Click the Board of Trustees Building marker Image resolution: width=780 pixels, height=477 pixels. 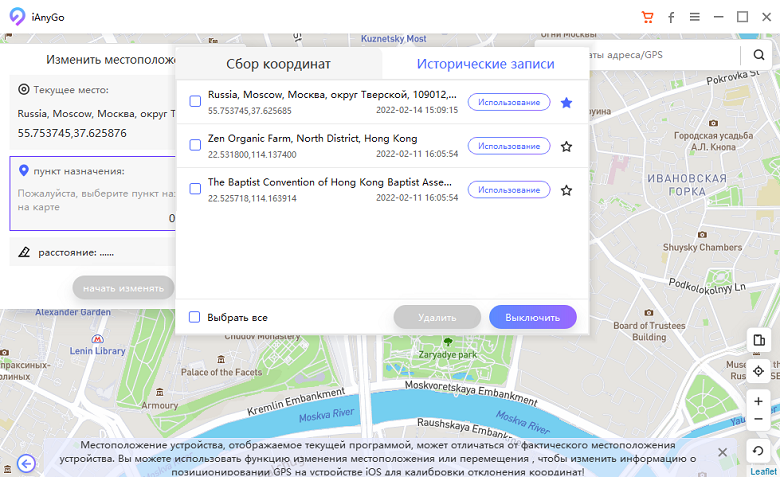coord(649,312)
